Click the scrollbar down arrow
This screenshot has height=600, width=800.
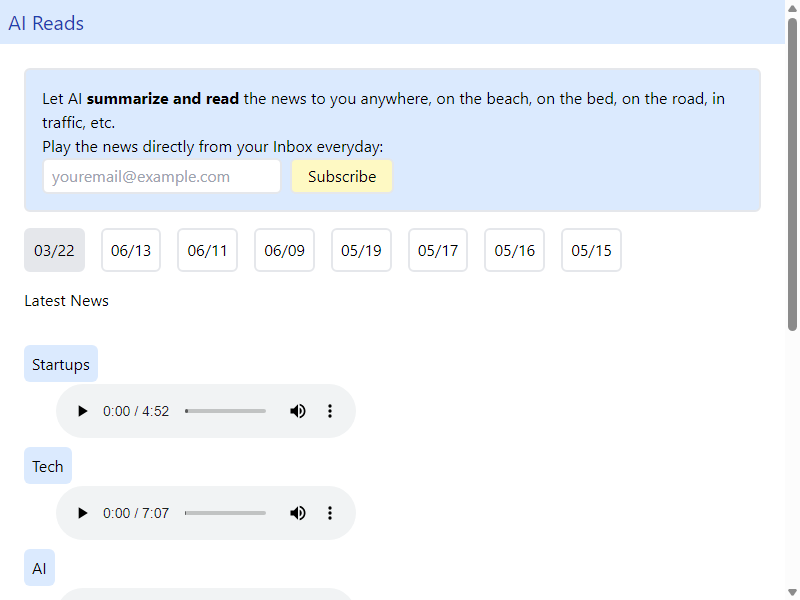coord(792,592)
